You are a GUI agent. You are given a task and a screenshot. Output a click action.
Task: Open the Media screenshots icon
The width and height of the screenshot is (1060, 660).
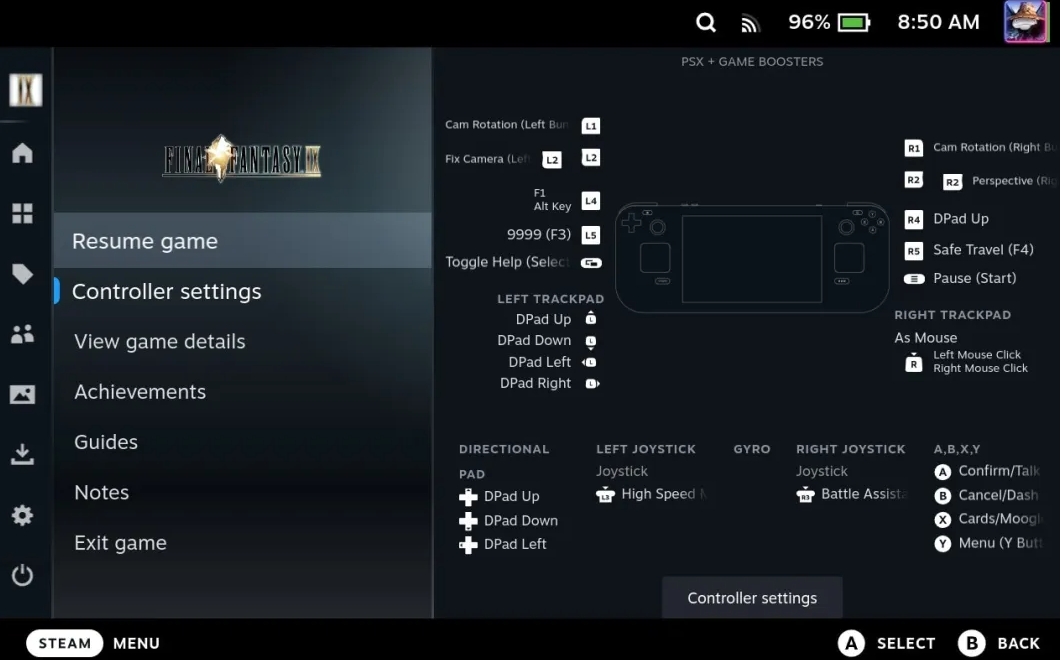22,394
